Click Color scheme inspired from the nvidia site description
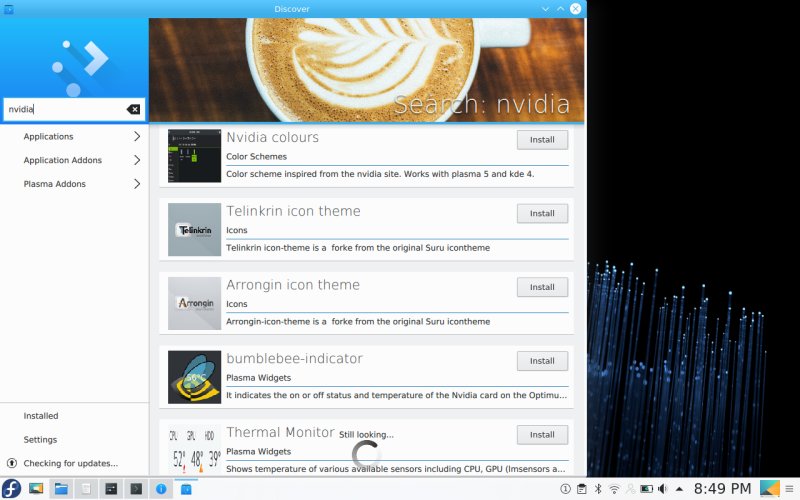Image resolution: width=800 pixels, height=500 pixels. tap(380, 174)
